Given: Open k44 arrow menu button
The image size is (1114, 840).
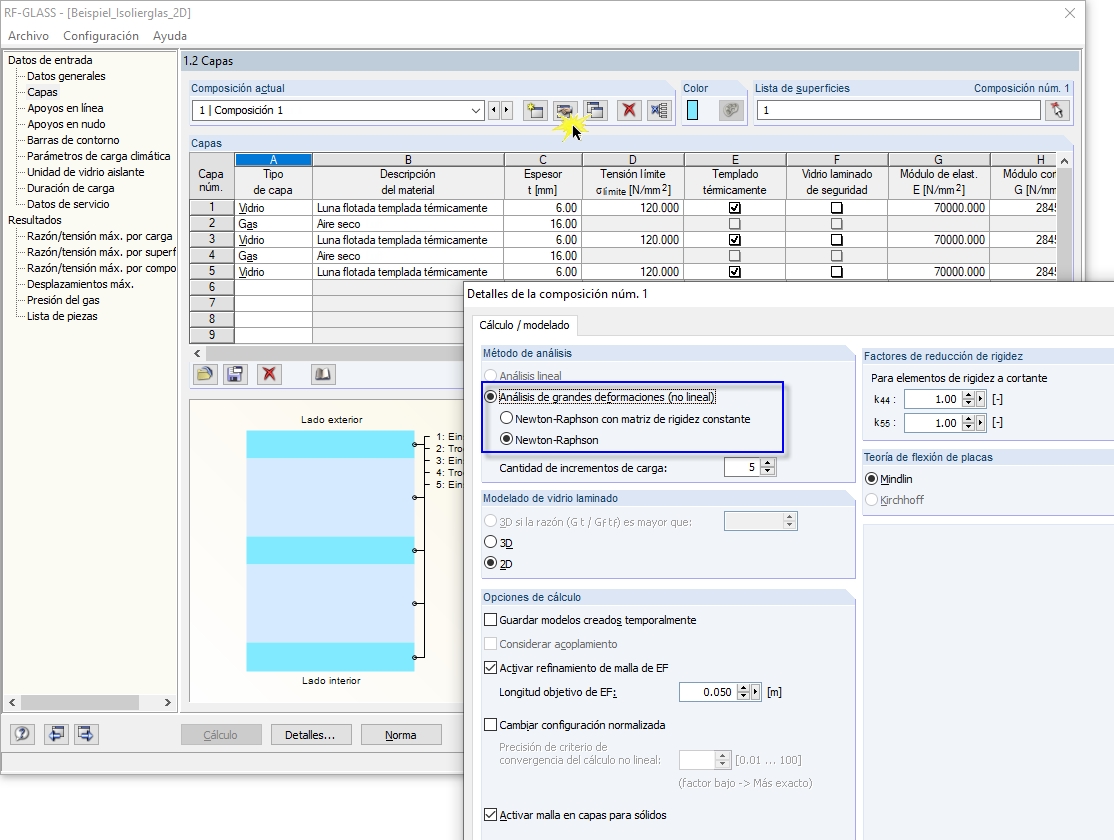Looking at the screenshot, I should pyautogui.click(x=980, y=399).
